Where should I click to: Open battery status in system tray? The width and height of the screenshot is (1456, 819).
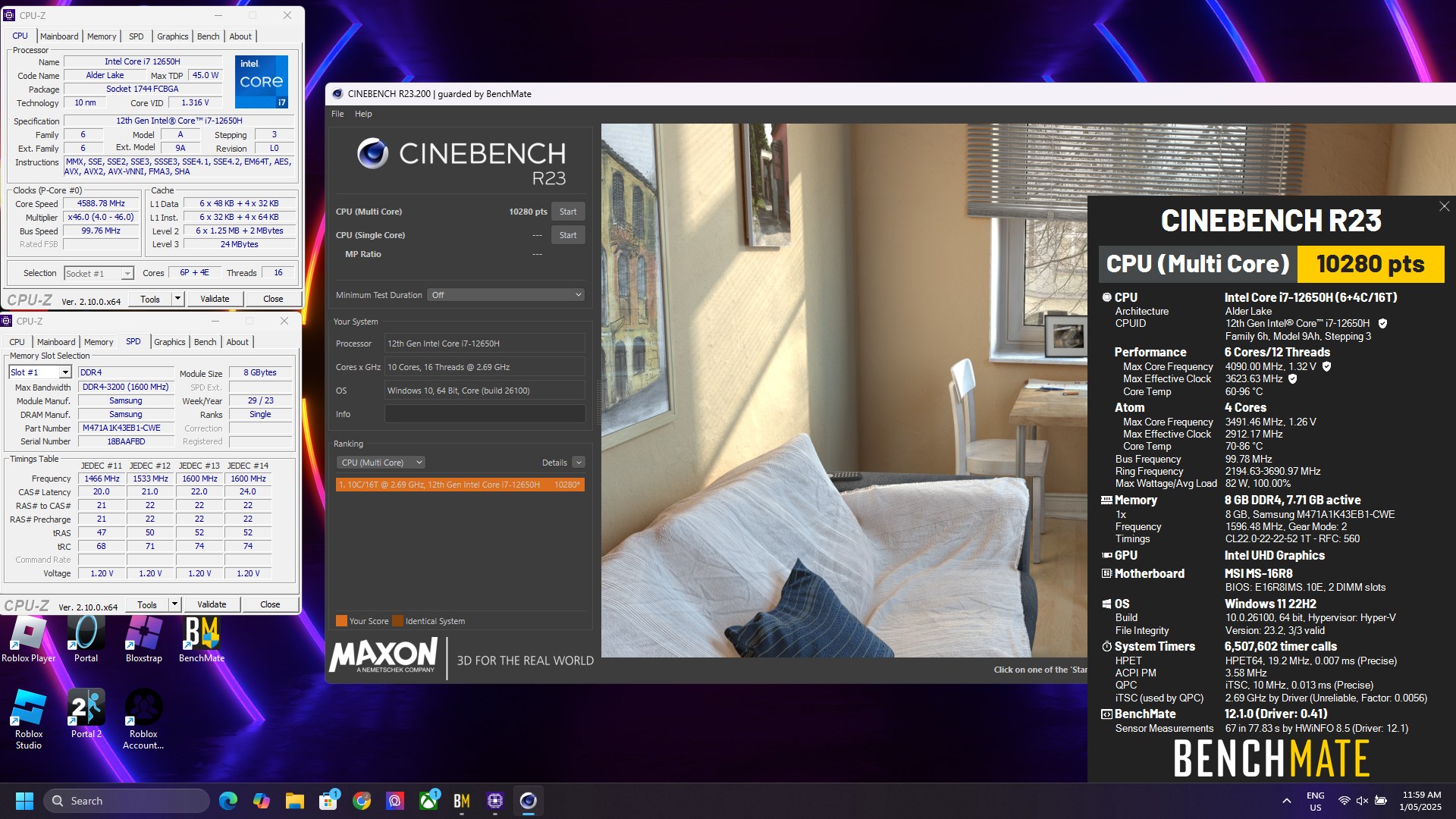(1381, 801)
